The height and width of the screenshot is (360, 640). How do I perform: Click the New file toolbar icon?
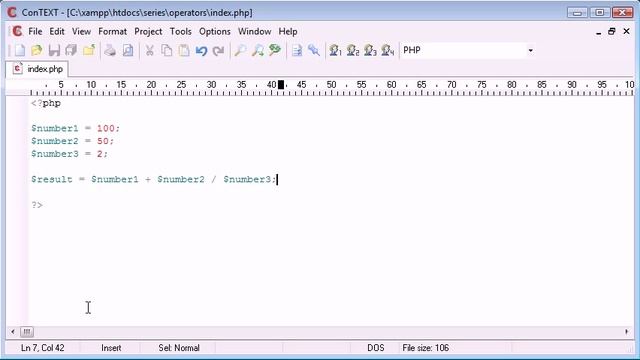click(20, 51)
